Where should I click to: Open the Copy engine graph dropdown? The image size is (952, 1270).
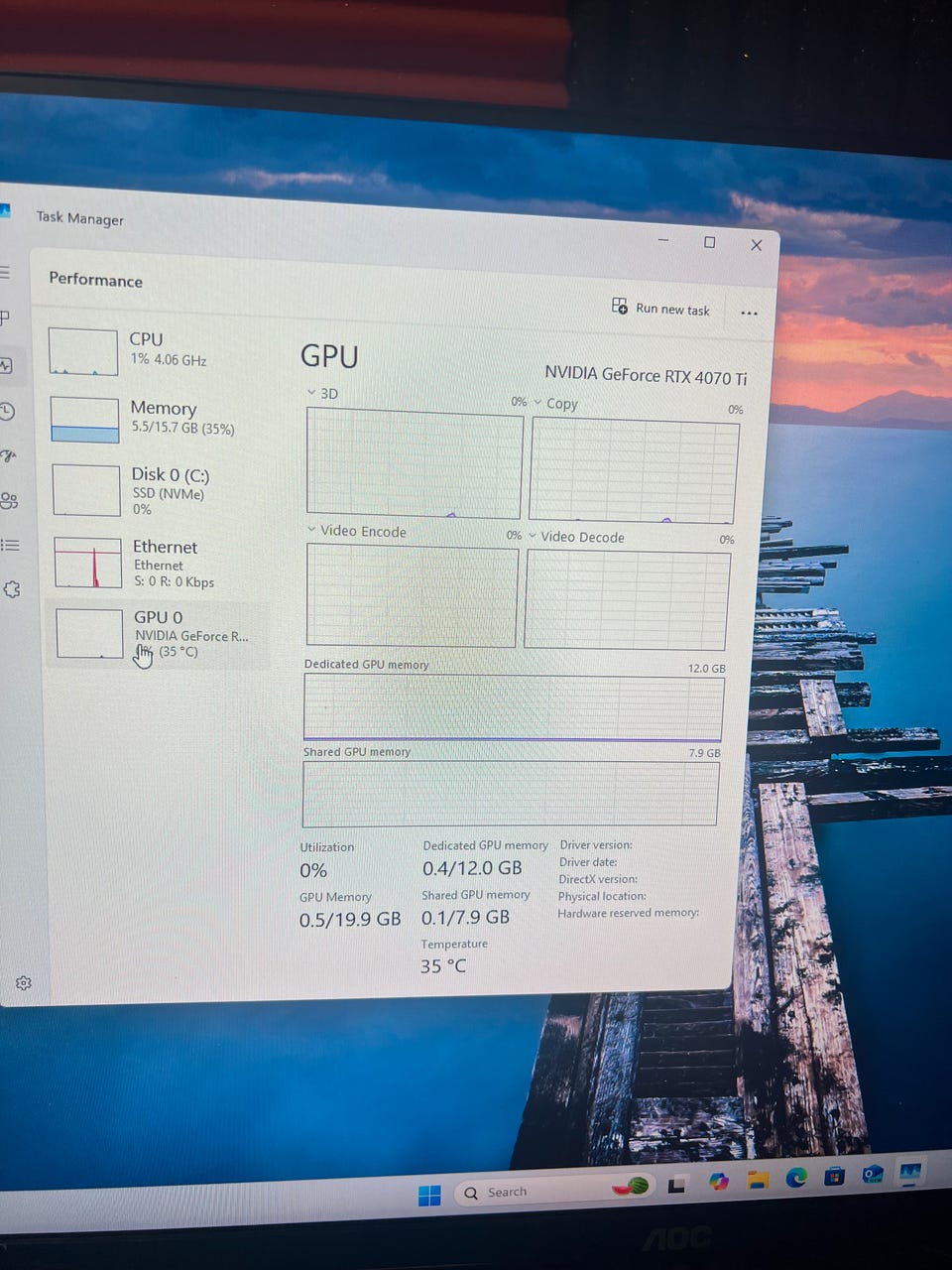point(537,402)
